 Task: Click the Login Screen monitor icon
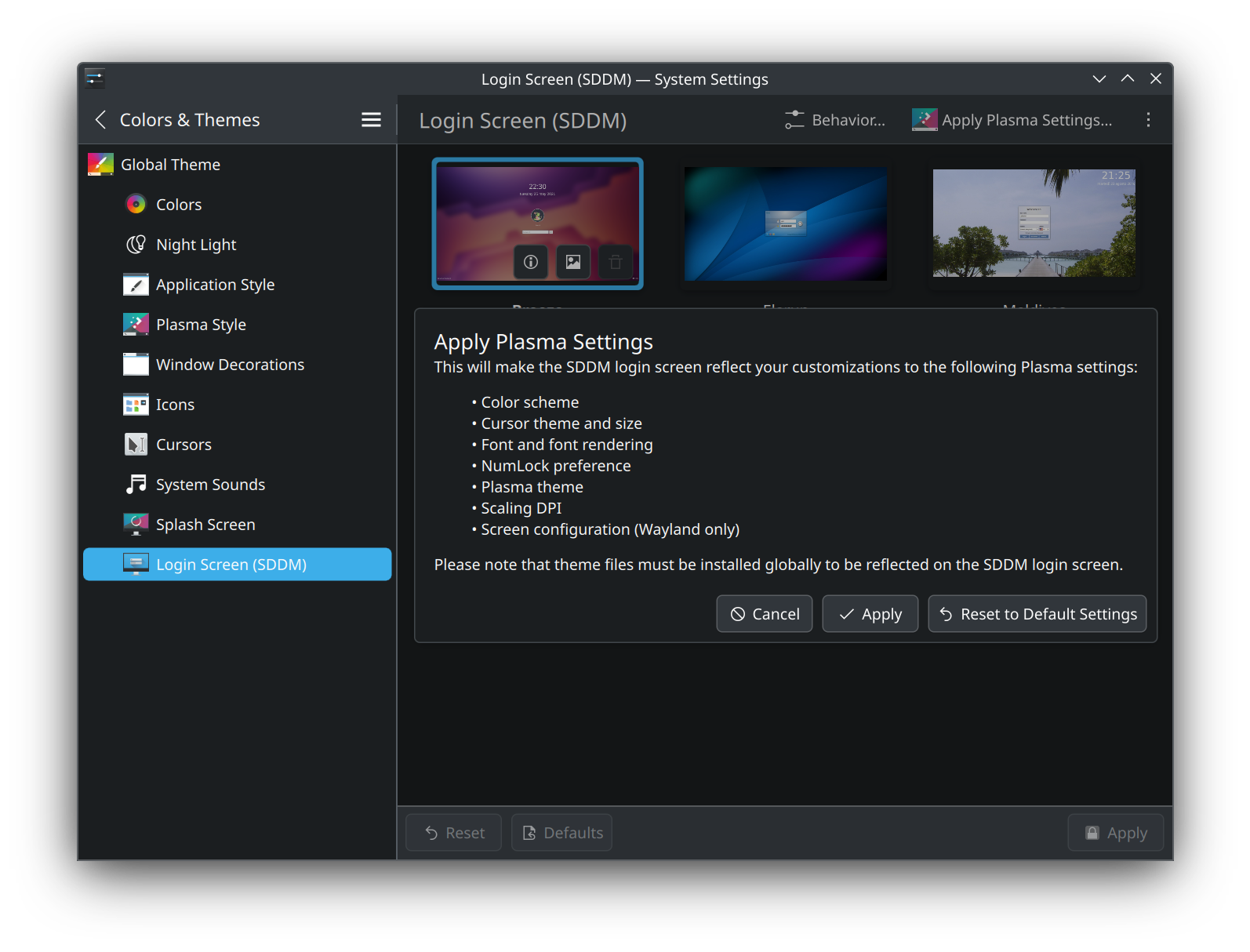(136, 565)
